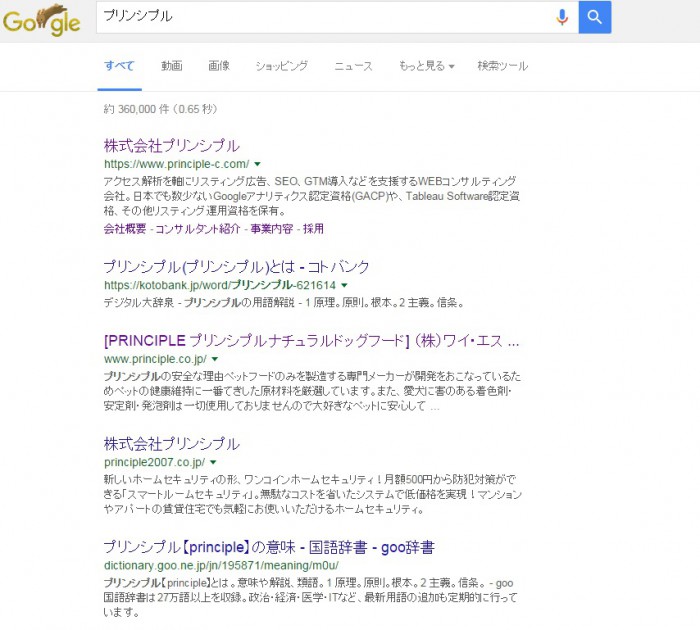The height and width of the screenshot is (630, 700).
Task: Open the 採用 sitelink
Action: point(313,229)
